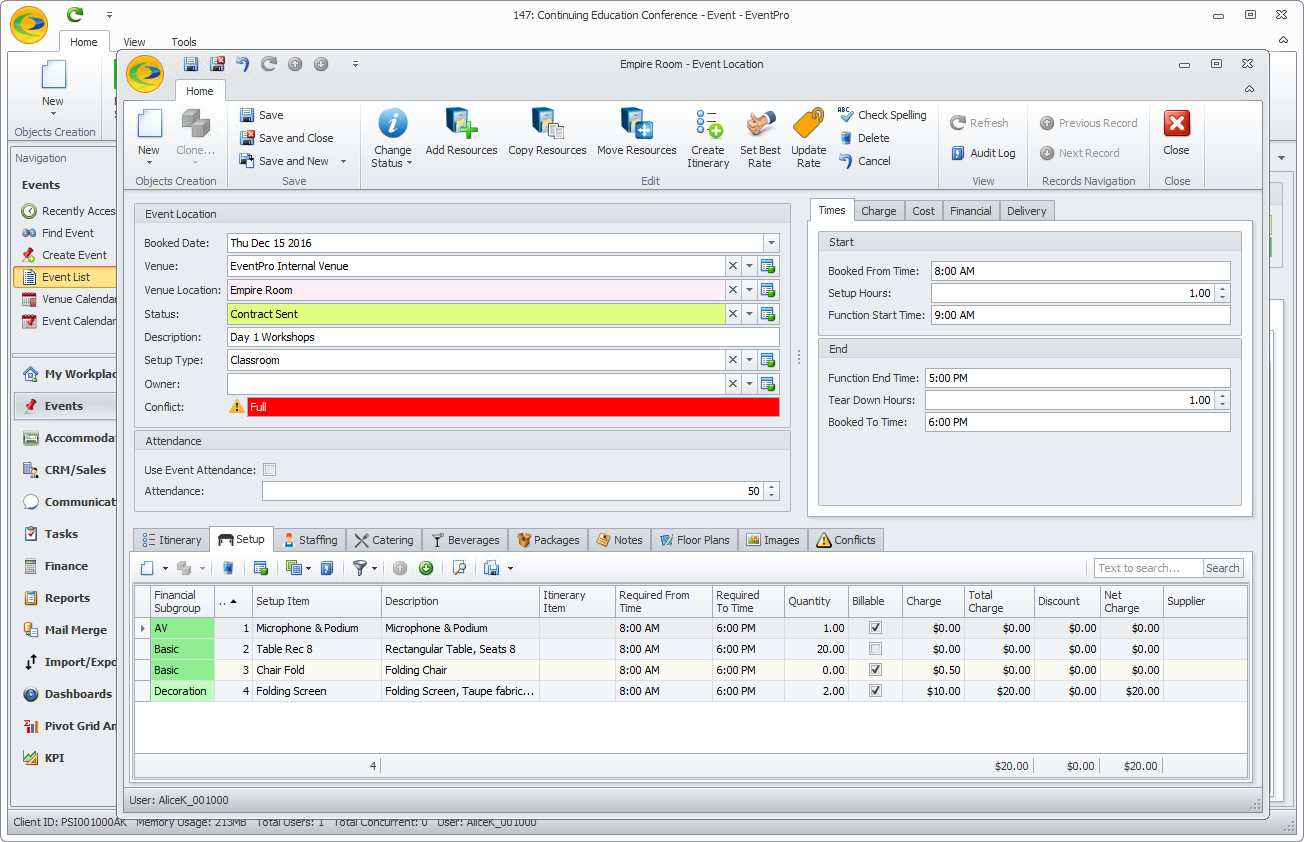Click Check Spelling in the ribbon
This screenshot has width=1304, height=842.
881,115
